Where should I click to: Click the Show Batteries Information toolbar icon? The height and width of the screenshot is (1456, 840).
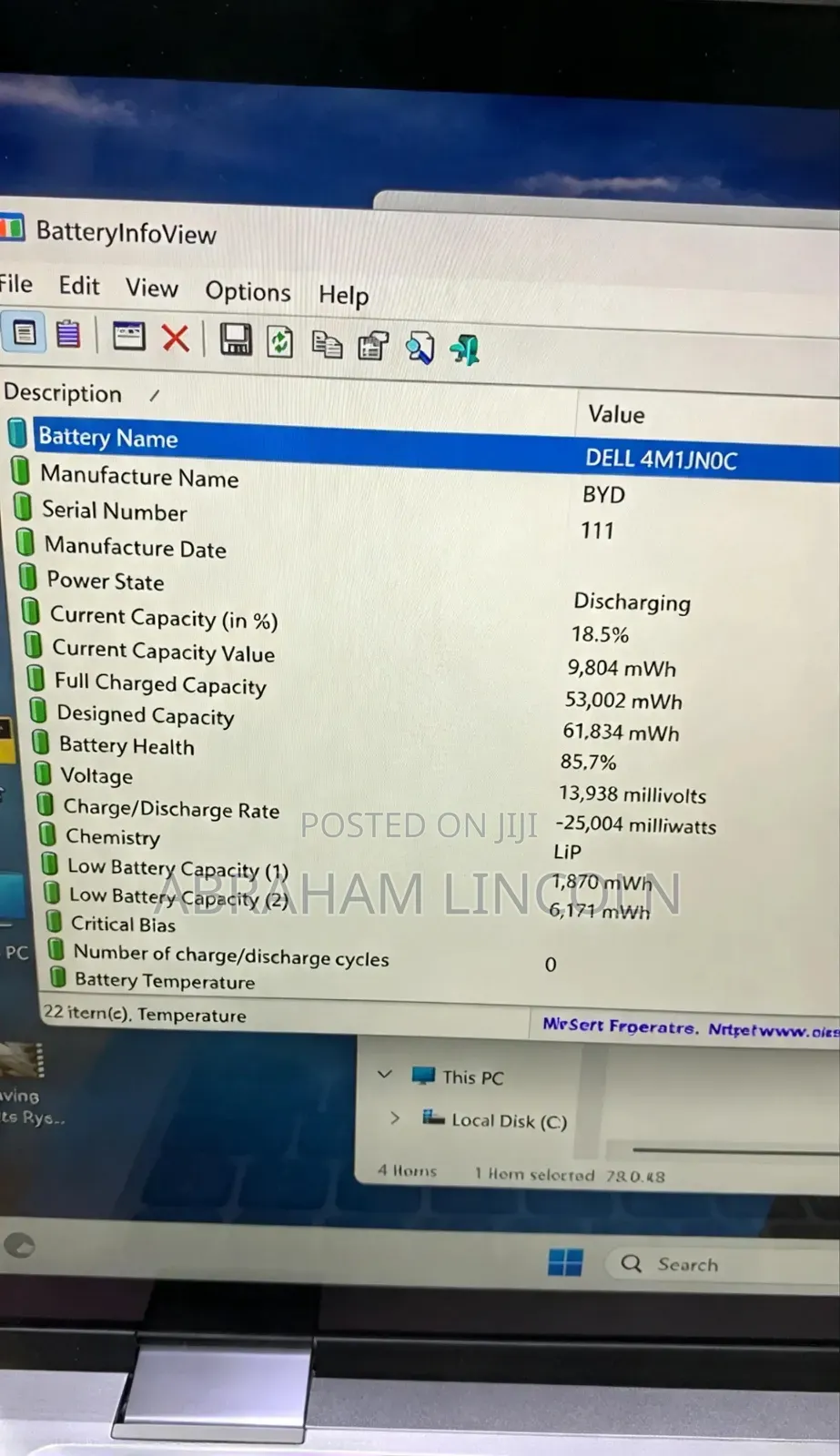(25, 334)
